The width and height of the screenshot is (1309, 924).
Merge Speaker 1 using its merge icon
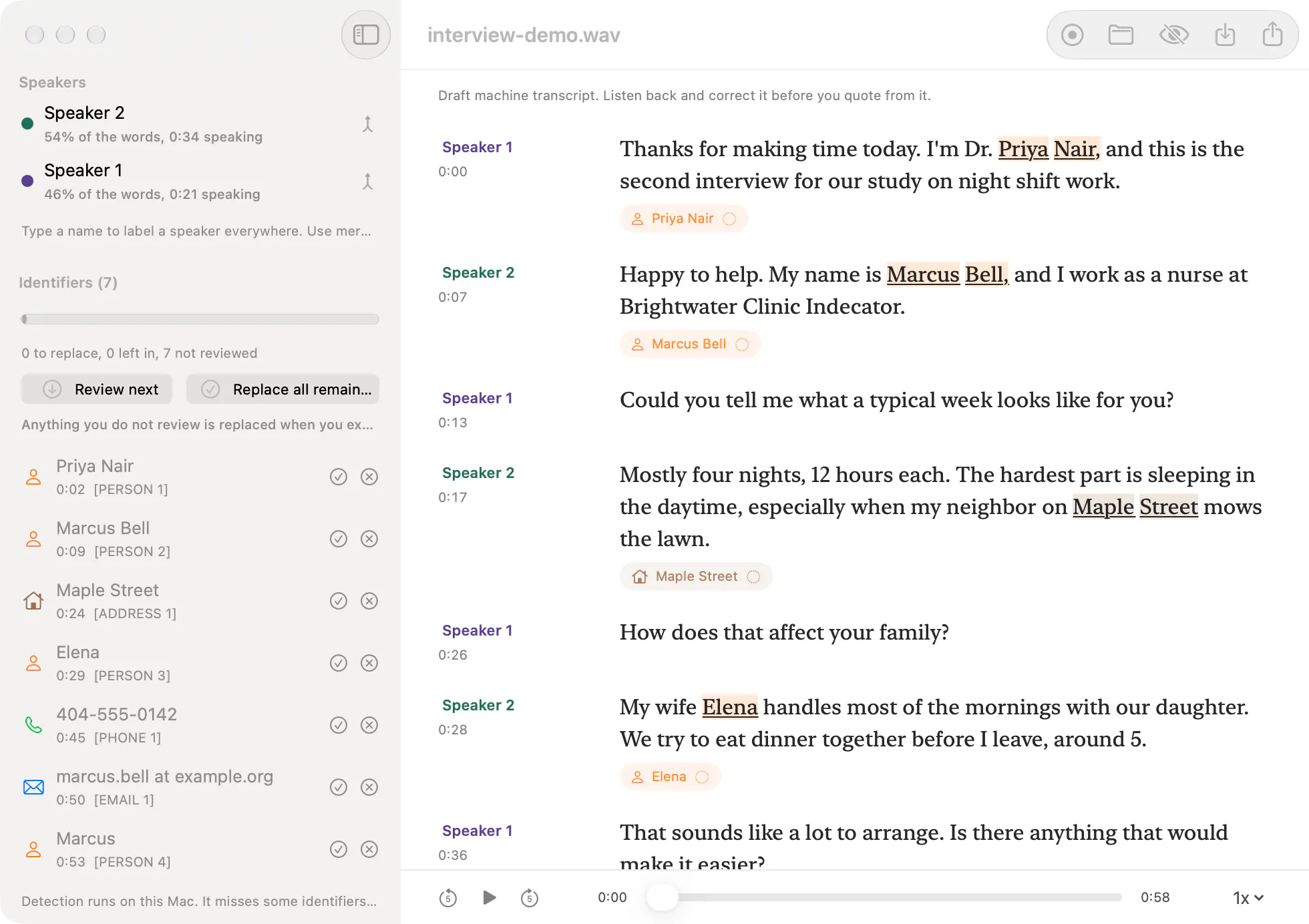coord(367,182)
